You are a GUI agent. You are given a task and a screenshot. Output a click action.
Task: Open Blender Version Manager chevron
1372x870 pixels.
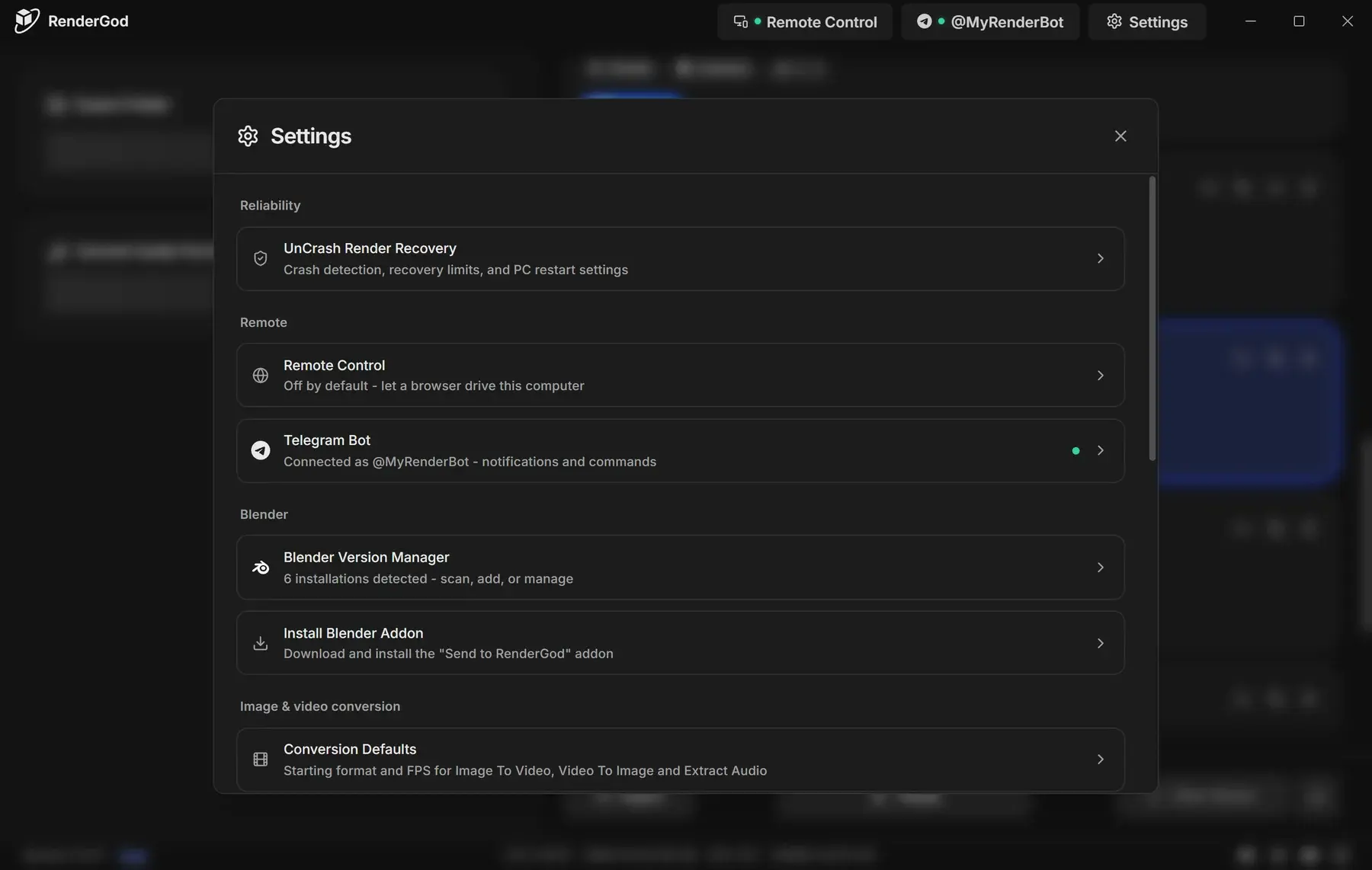pos(1101,568)
